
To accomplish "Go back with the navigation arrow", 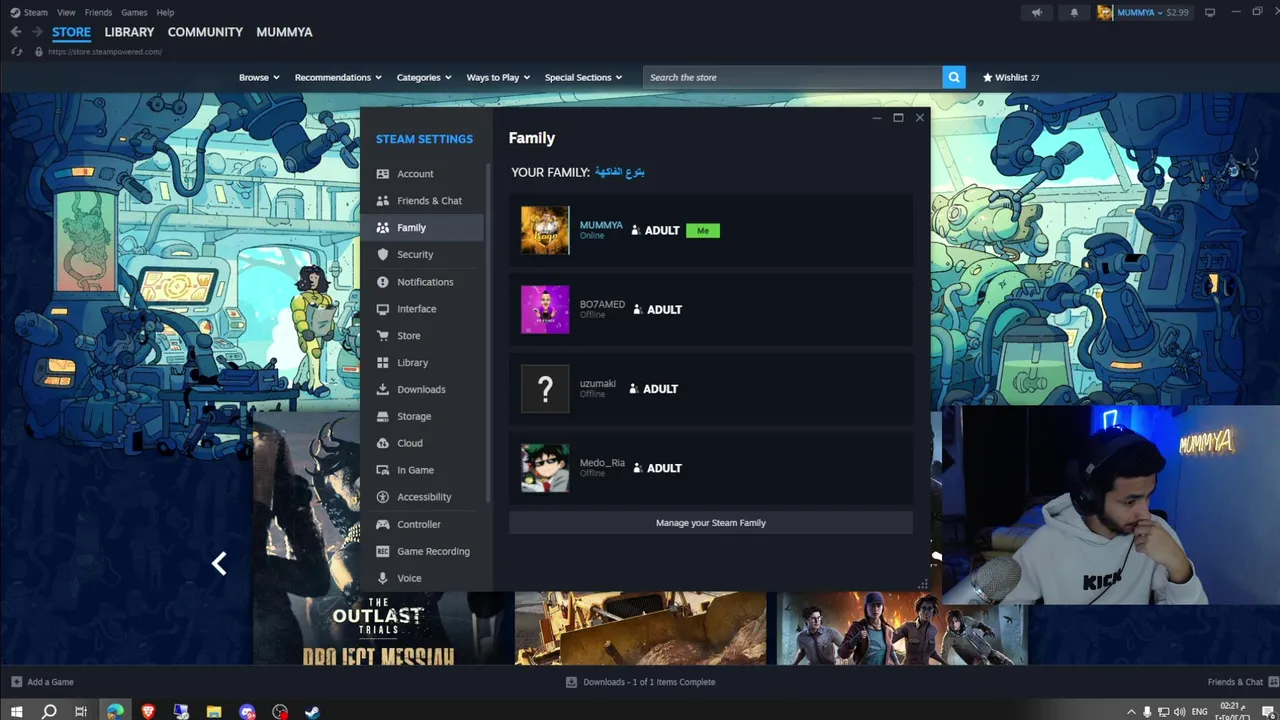I will coord(16,32).
